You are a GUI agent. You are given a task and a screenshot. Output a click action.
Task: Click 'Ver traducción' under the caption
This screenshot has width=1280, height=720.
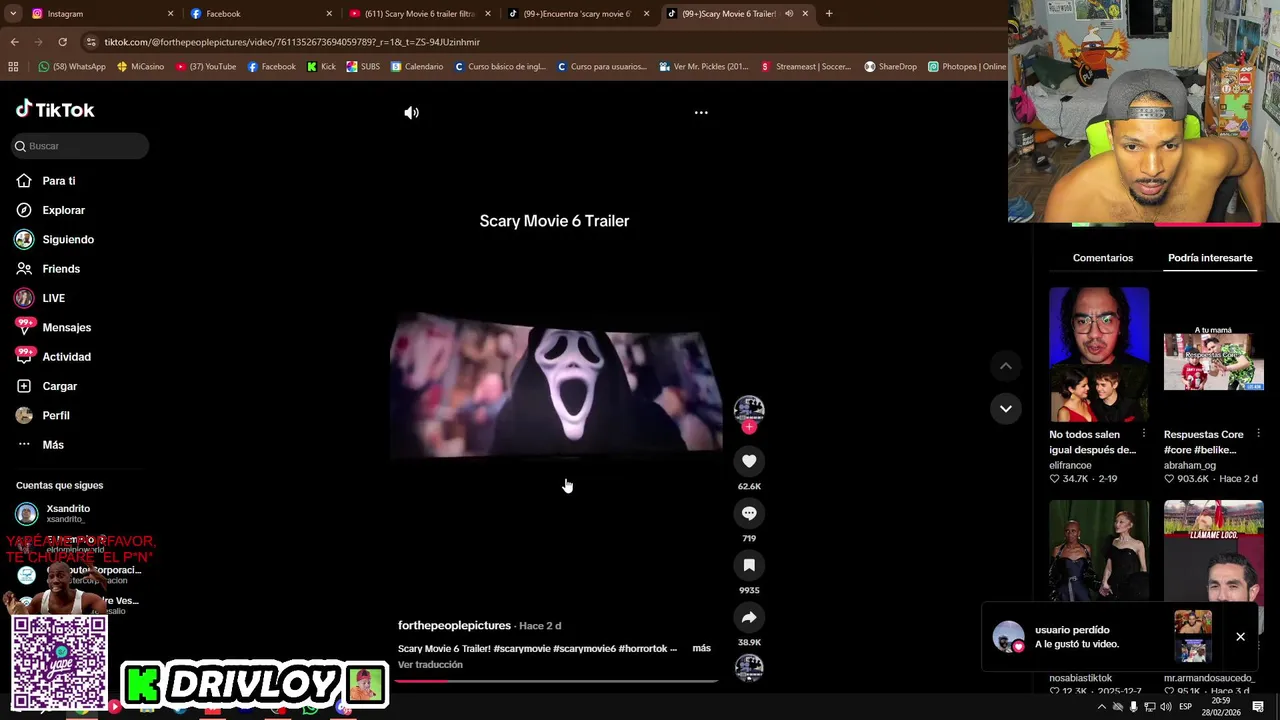[x=430, y=665]
